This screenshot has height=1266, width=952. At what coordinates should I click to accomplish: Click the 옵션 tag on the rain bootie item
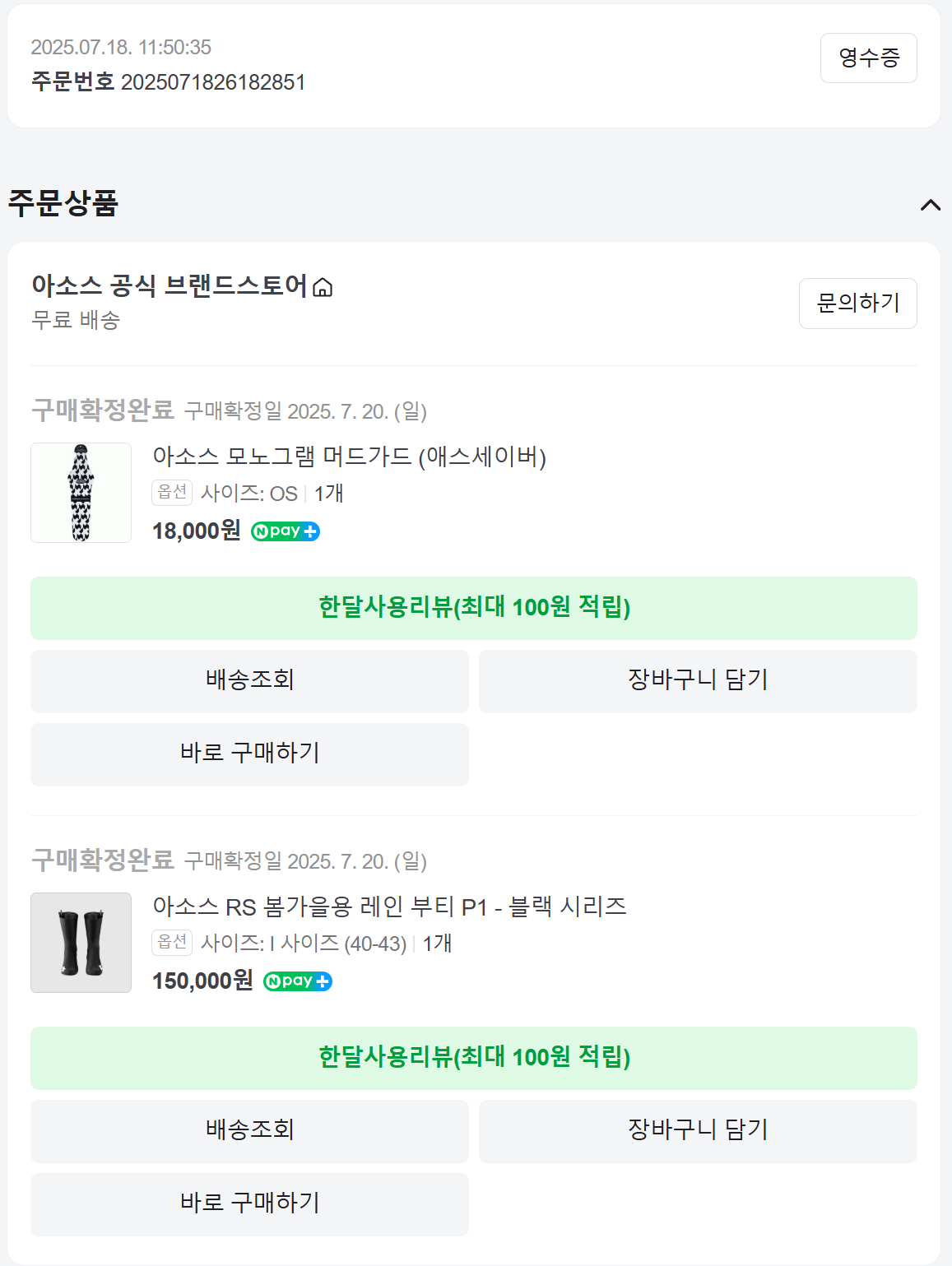click(x=172, y=943)
